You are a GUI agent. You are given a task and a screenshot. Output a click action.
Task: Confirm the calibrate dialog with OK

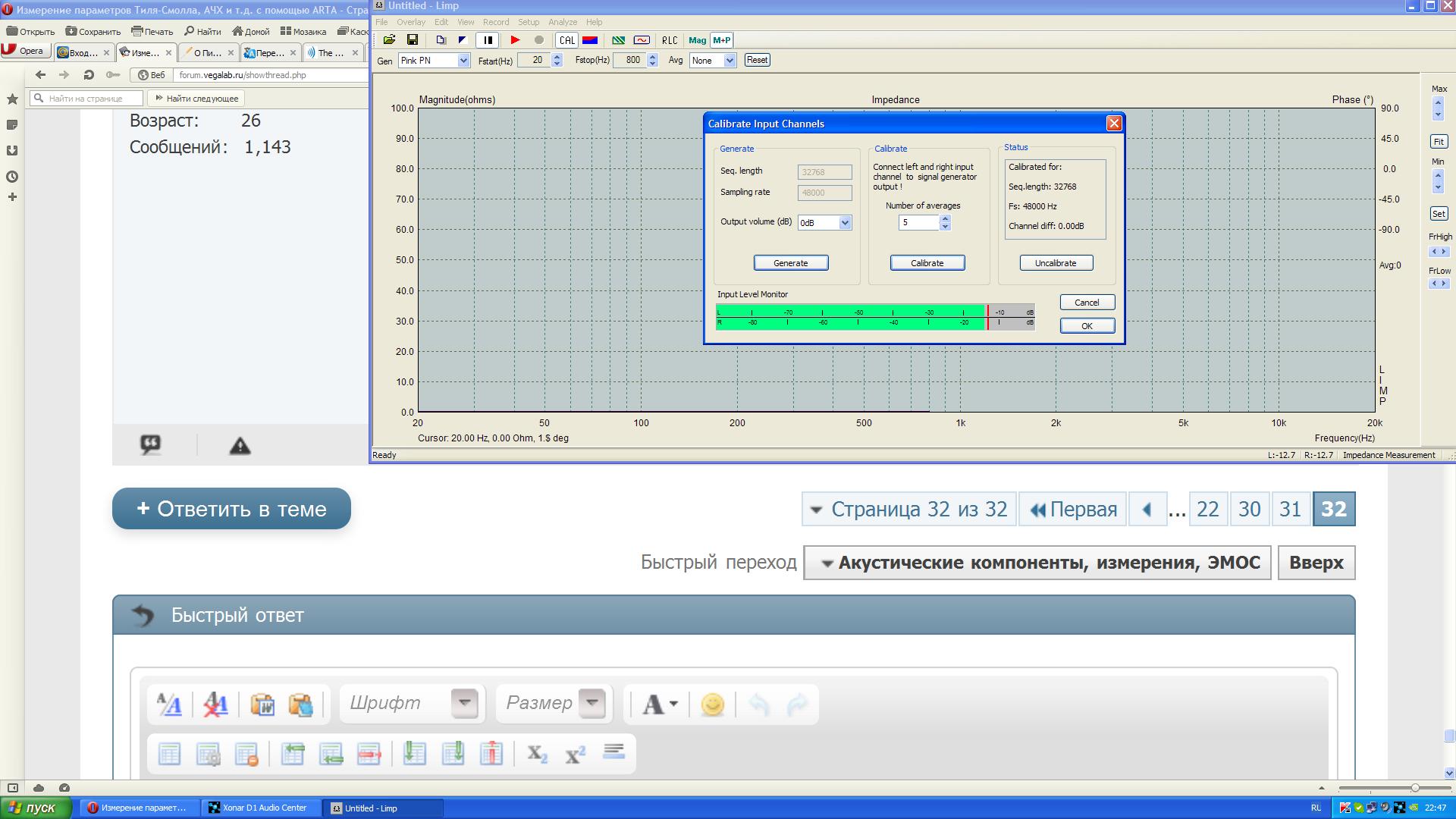[1087, 326]
